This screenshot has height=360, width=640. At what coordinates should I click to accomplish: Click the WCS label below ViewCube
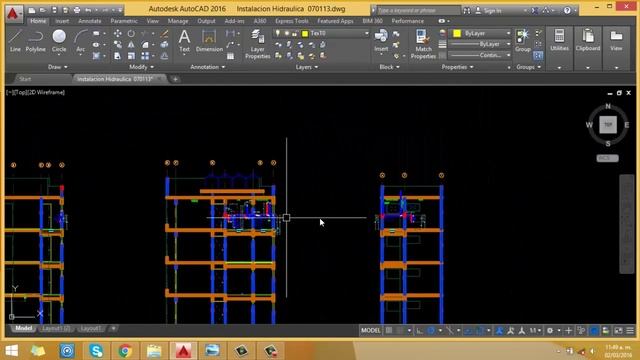607,158
